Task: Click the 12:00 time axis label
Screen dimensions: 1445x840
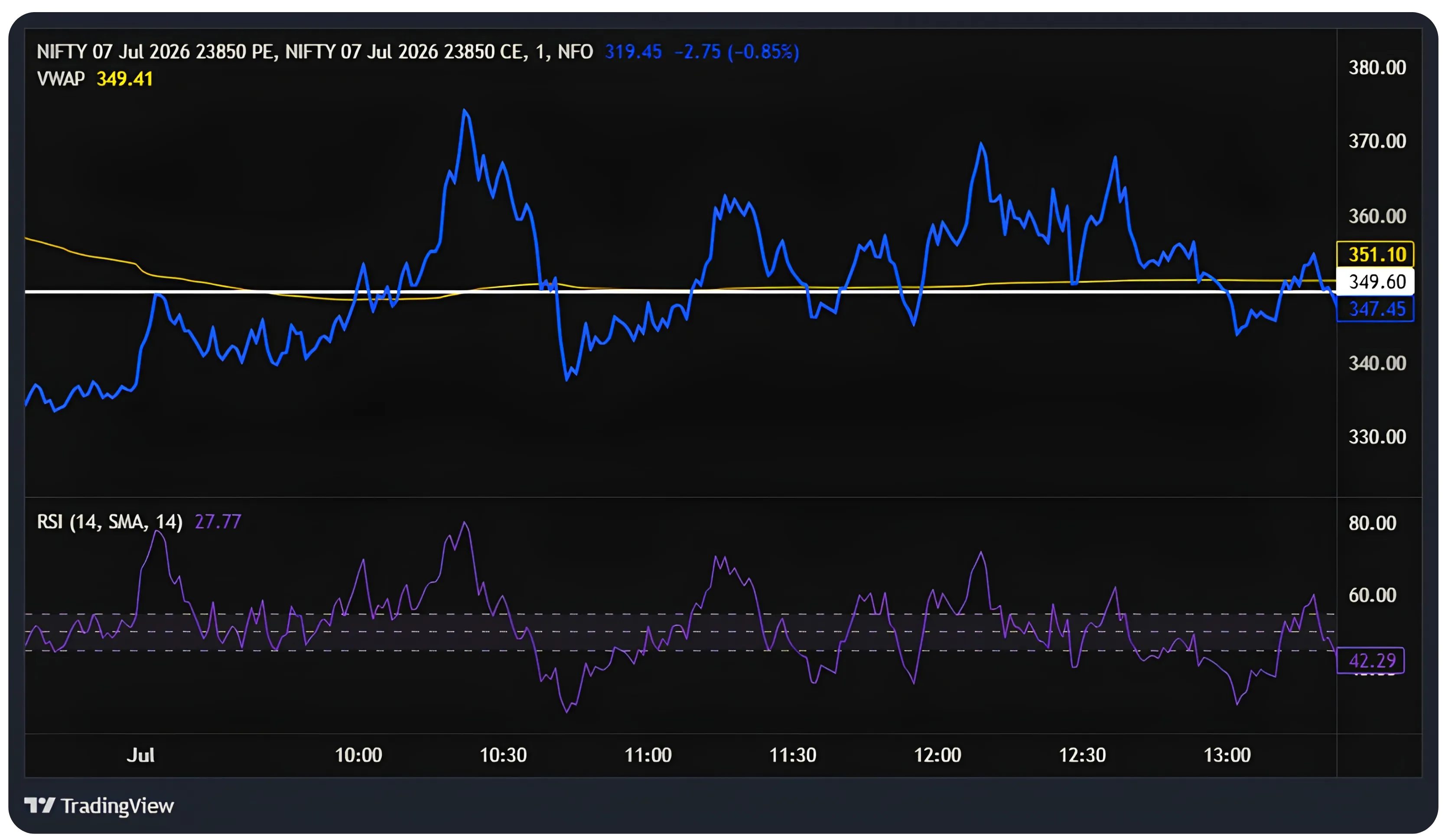Action: coord(937,755)
